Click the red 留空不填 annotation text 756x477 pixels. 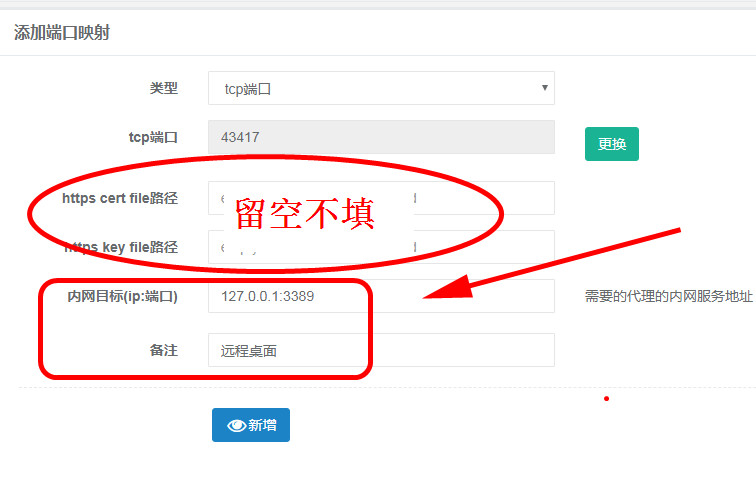pyautogui.click(x=304, y=213)
